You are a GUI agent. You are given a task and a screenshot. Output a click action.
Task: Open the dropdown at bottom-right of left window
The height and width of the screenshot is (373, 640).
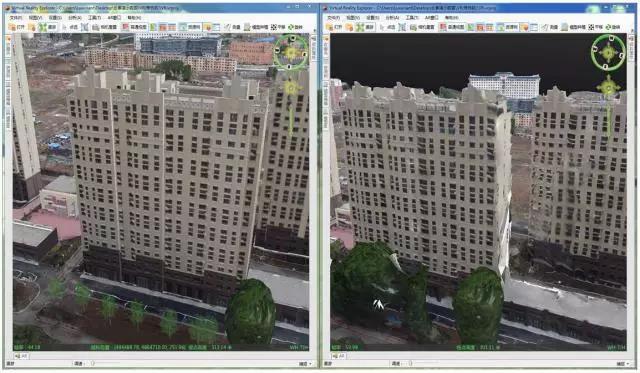305,364
